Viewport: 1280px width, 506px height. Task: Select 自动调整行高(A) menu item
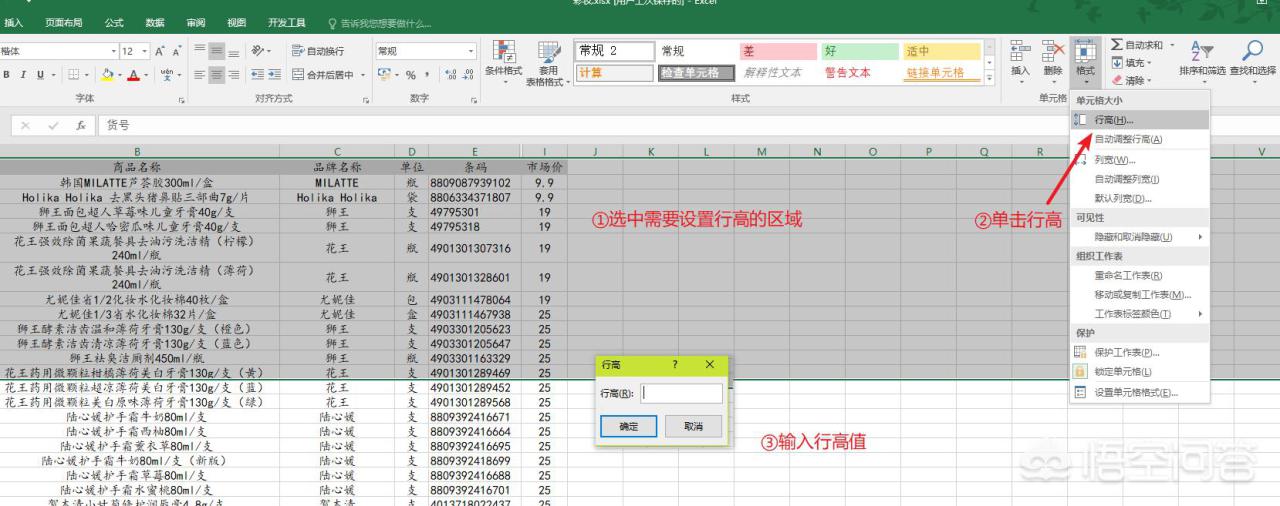[x=1139, y=139]
